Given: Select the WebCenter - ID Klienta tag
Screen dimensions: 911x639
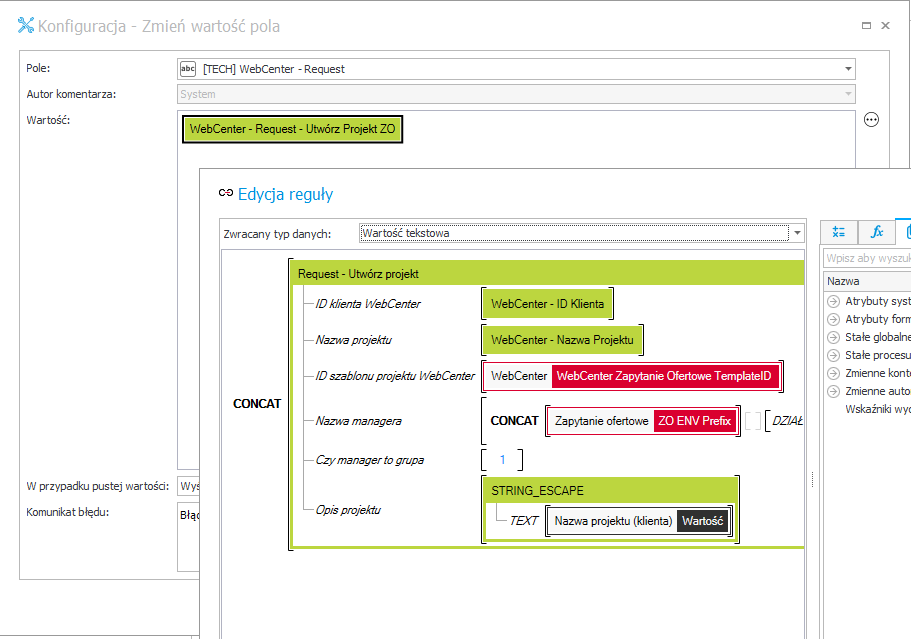Looking at the screenshot, I should point(547,304).
